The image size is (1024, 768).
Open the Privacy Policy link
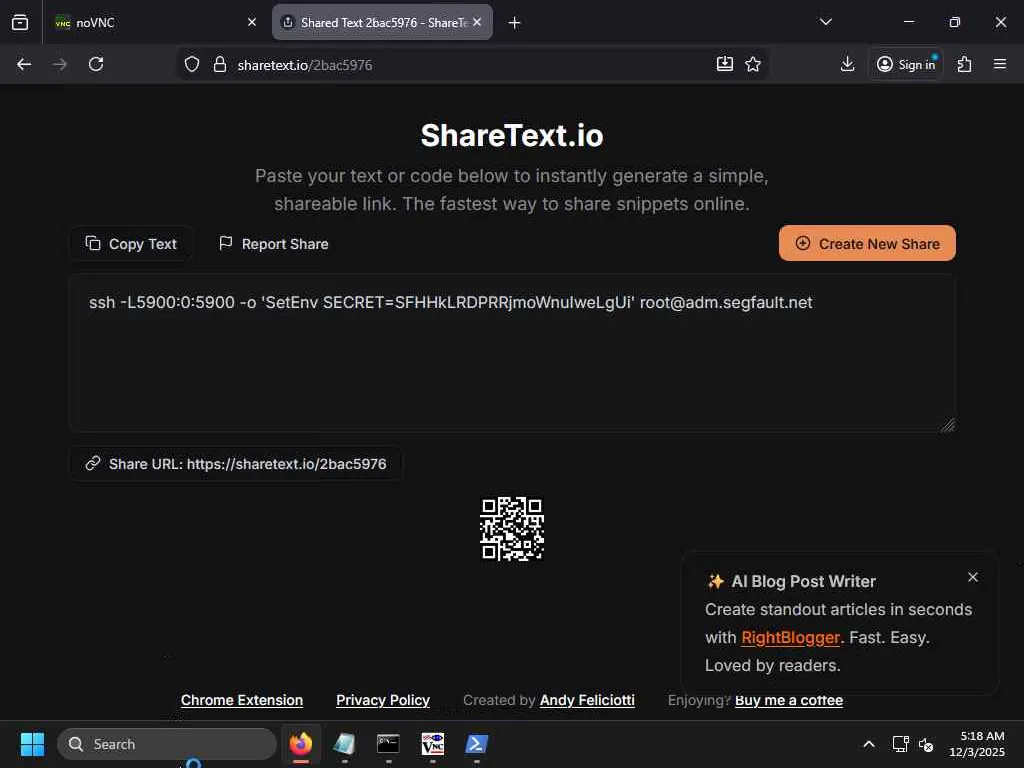click(x=383, y=700)
